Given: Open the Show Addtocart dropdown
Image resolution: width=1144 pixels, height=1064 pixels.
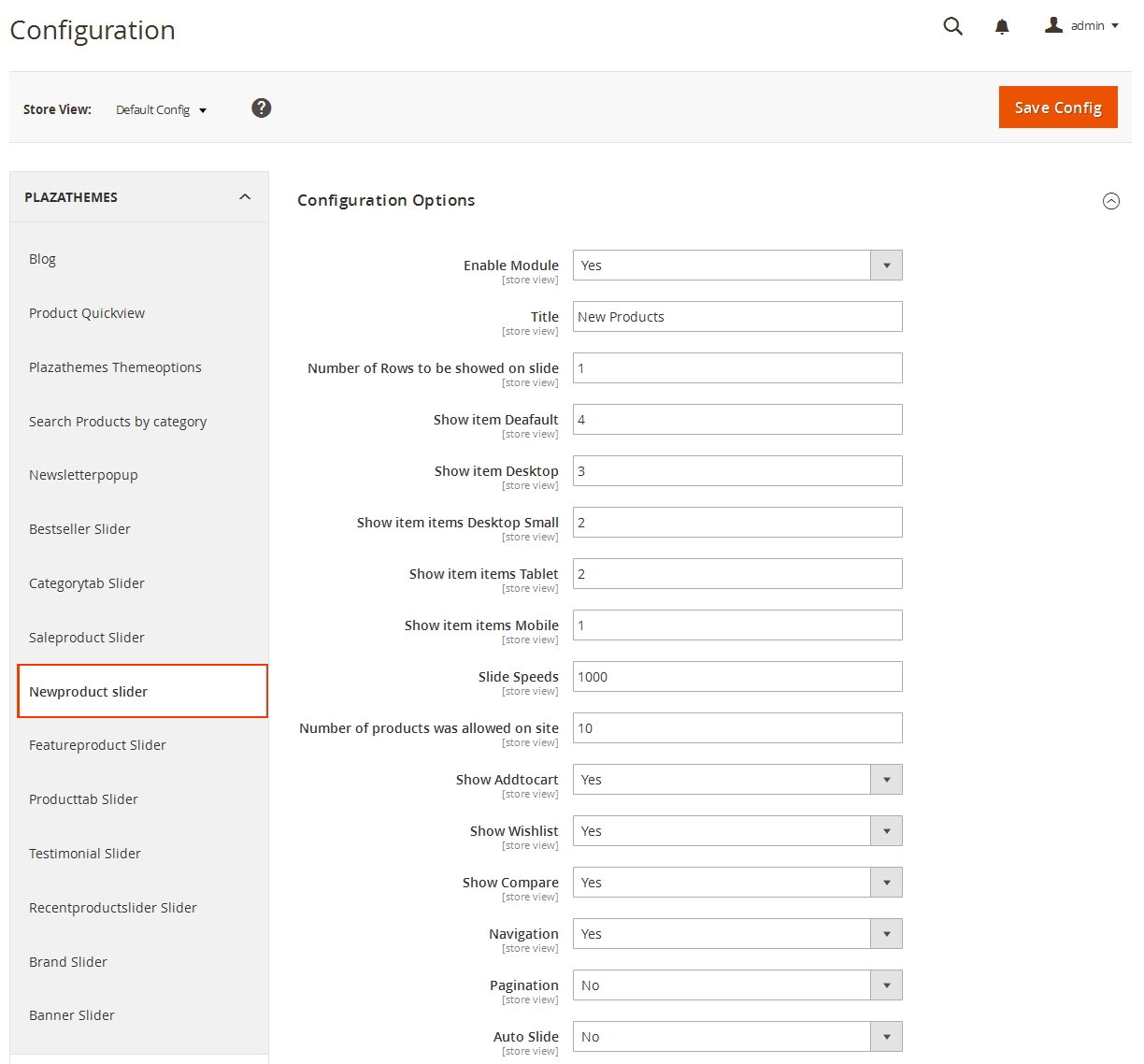Looking at the screenshot, I should 736,780.
